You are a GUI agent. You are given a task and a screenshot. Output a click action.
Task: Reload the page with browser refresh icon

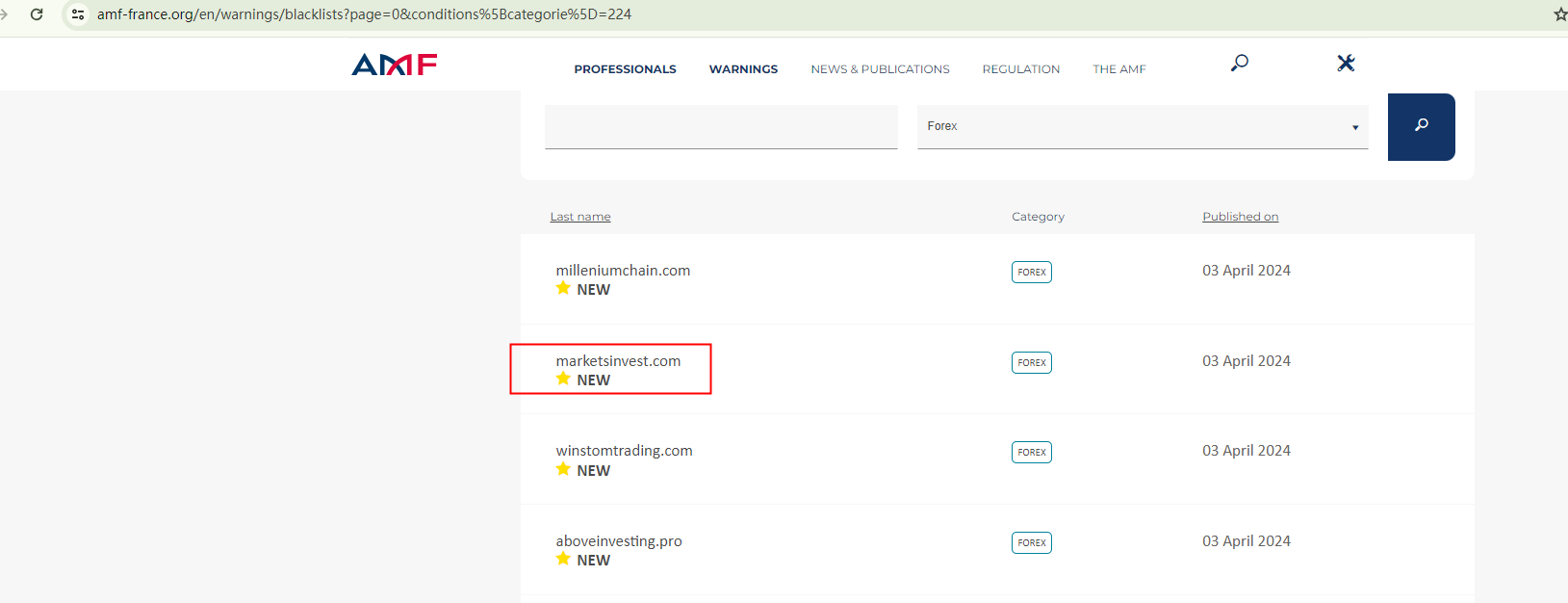coord(37,14)
